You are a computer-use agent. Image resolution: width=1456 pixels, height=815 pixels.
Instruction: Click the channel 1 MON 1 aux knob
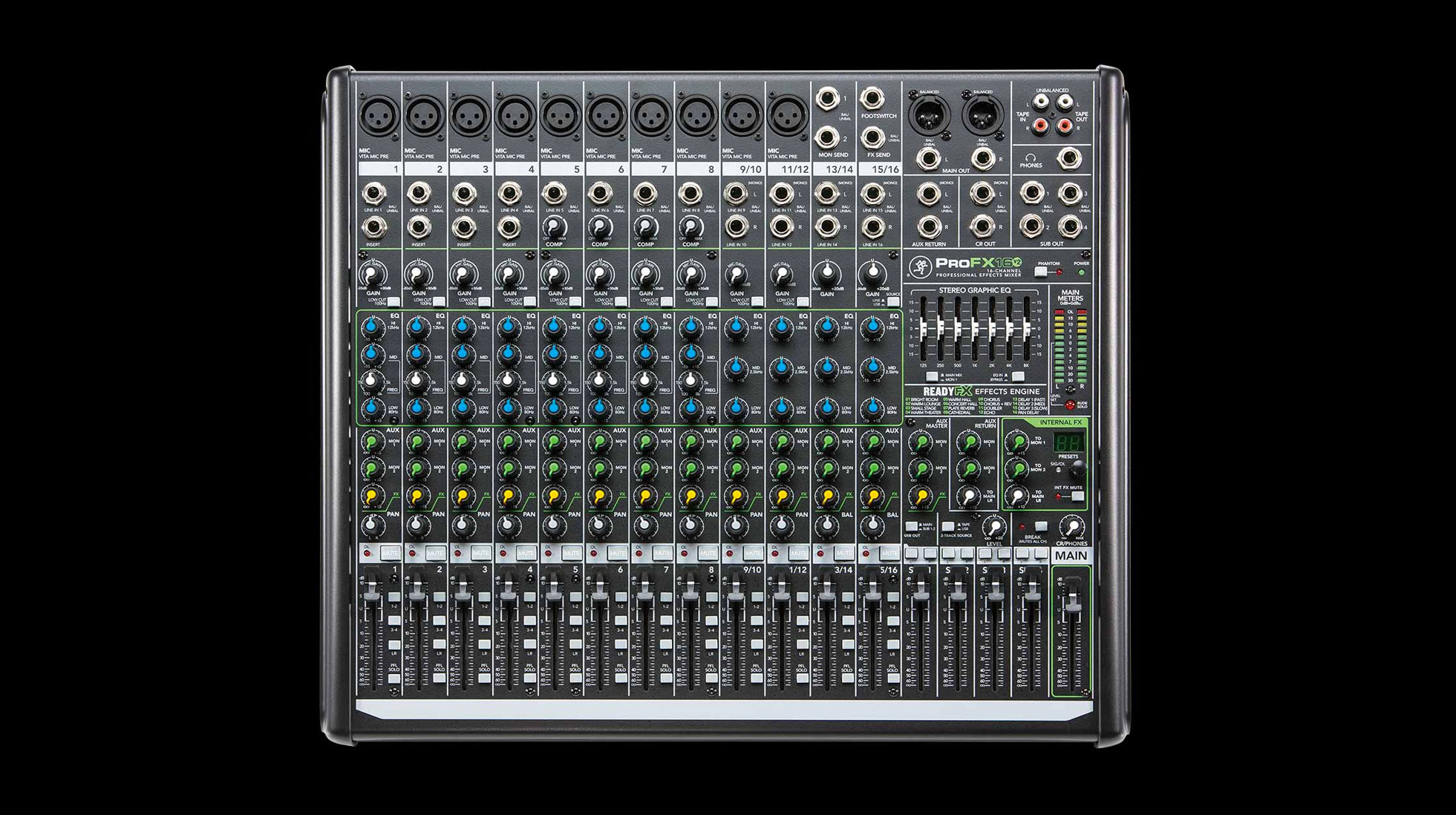tap(372, 442)
